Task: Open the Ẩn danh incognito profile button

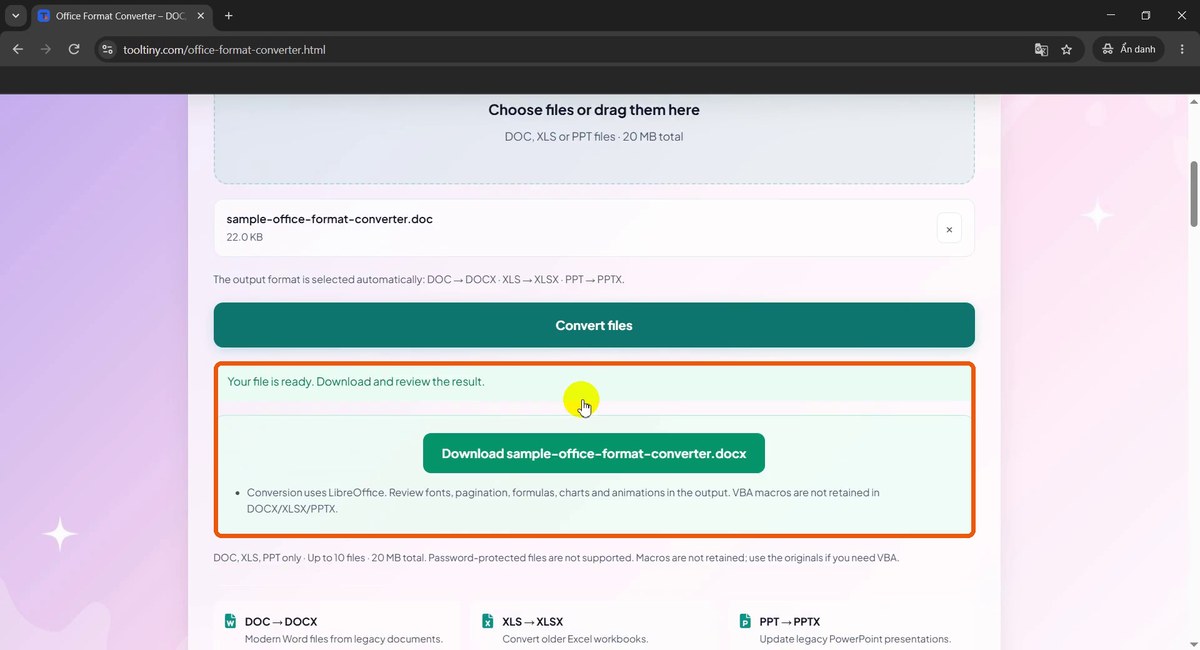Action: click(x=1129, y=49)
